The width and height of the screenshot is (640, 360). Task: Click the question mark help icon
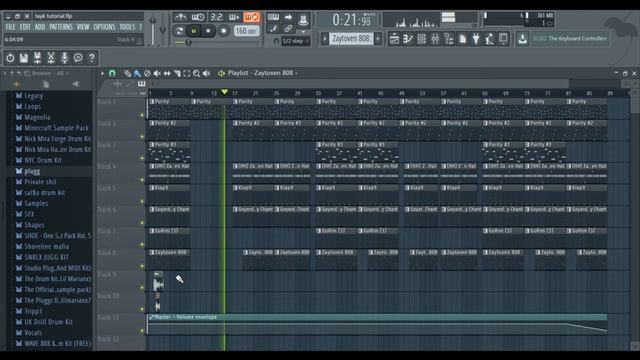(92, 58)
